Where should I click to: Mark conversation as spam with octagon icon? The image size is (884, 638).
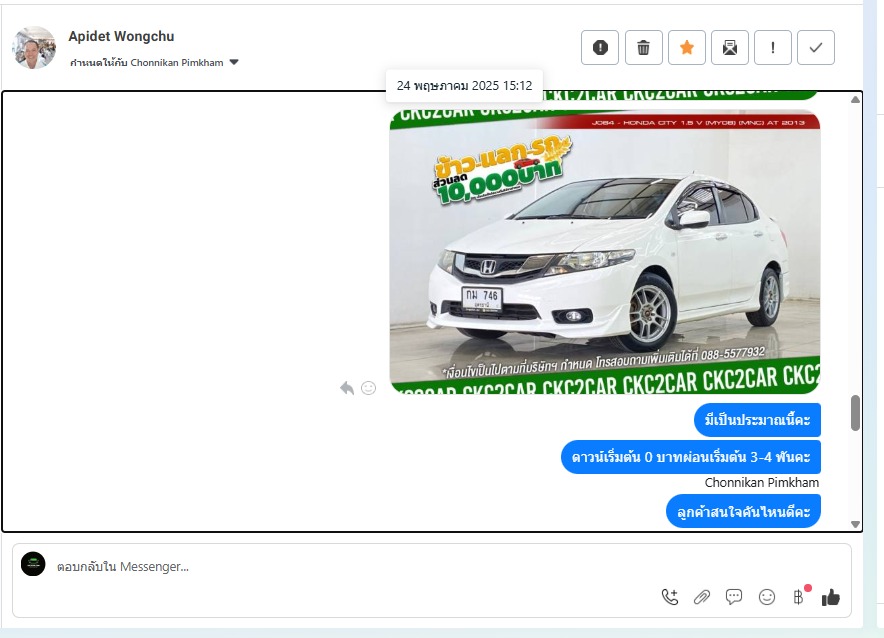(600, 47)
